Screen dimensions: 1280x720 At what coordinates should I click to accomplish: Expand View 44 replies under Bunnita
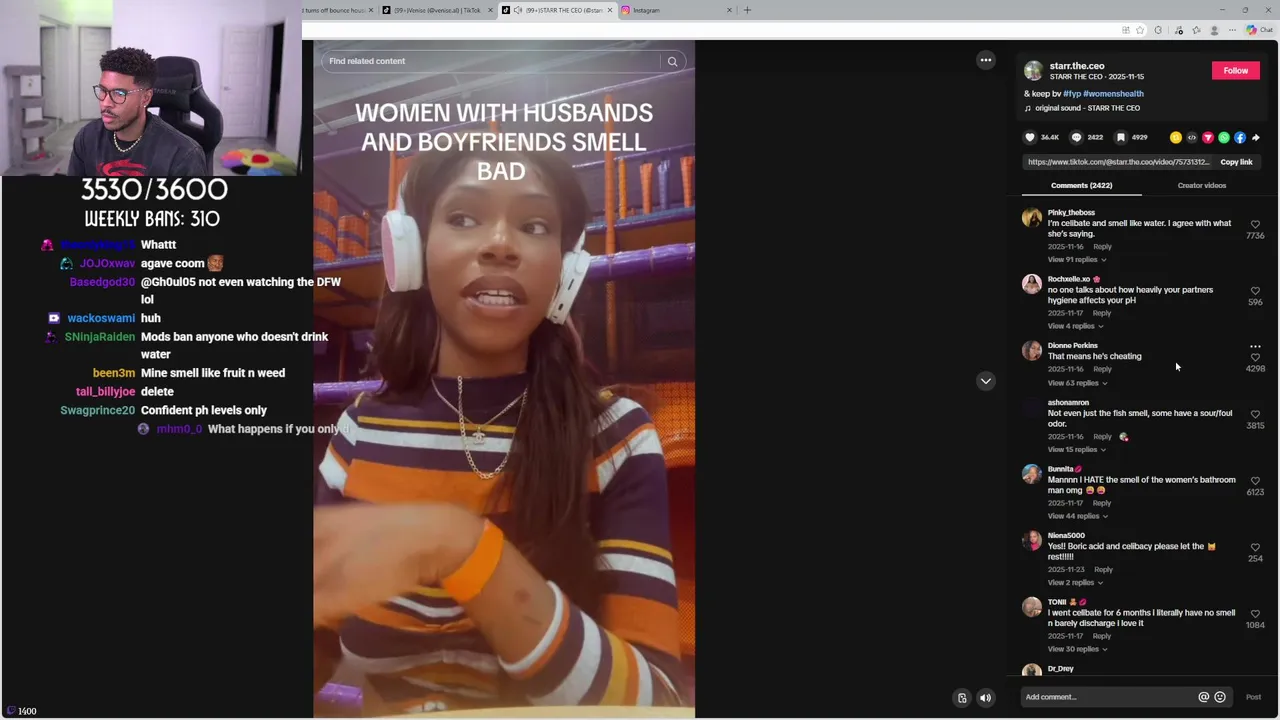pyautogui.click(x=1077, y=516)
